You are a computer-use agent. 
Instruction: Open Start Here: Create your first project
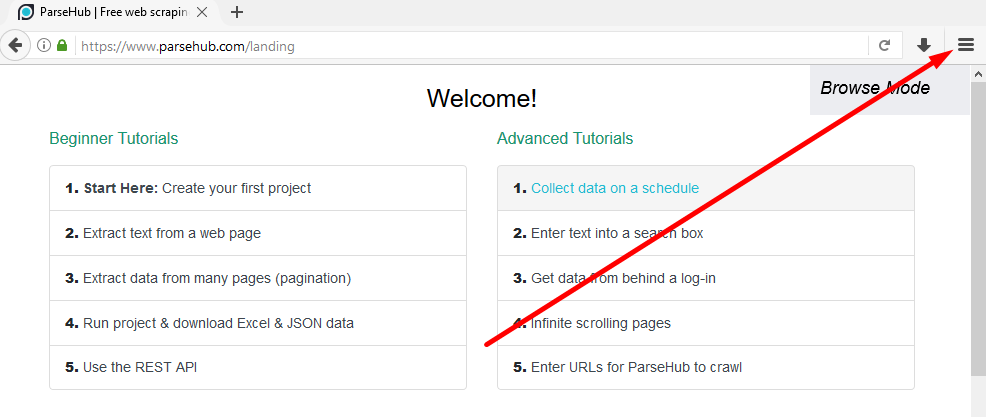click(x=258, y=188)
